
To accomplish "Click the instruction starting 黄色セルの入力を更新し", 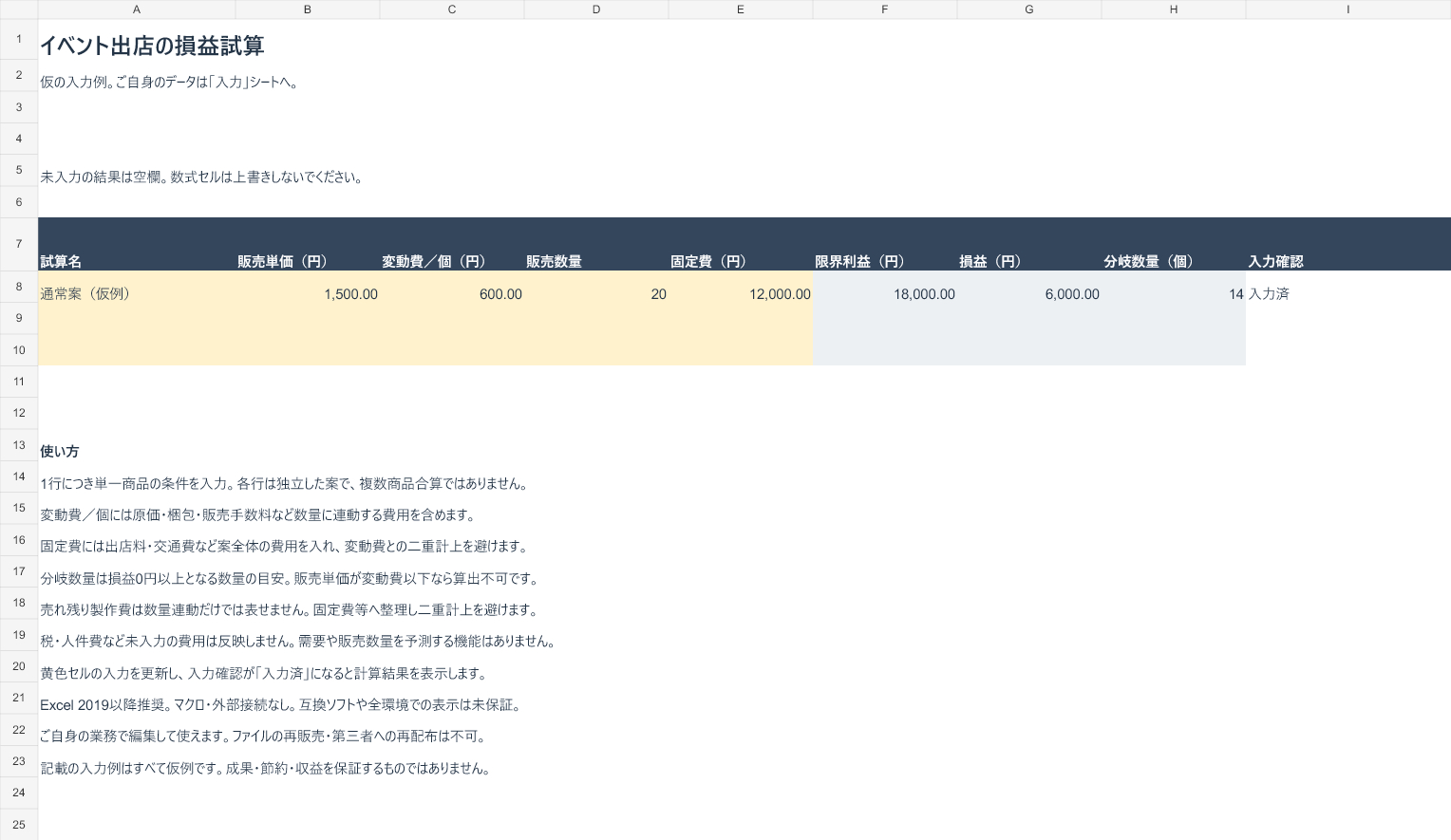I will point(264,674).
